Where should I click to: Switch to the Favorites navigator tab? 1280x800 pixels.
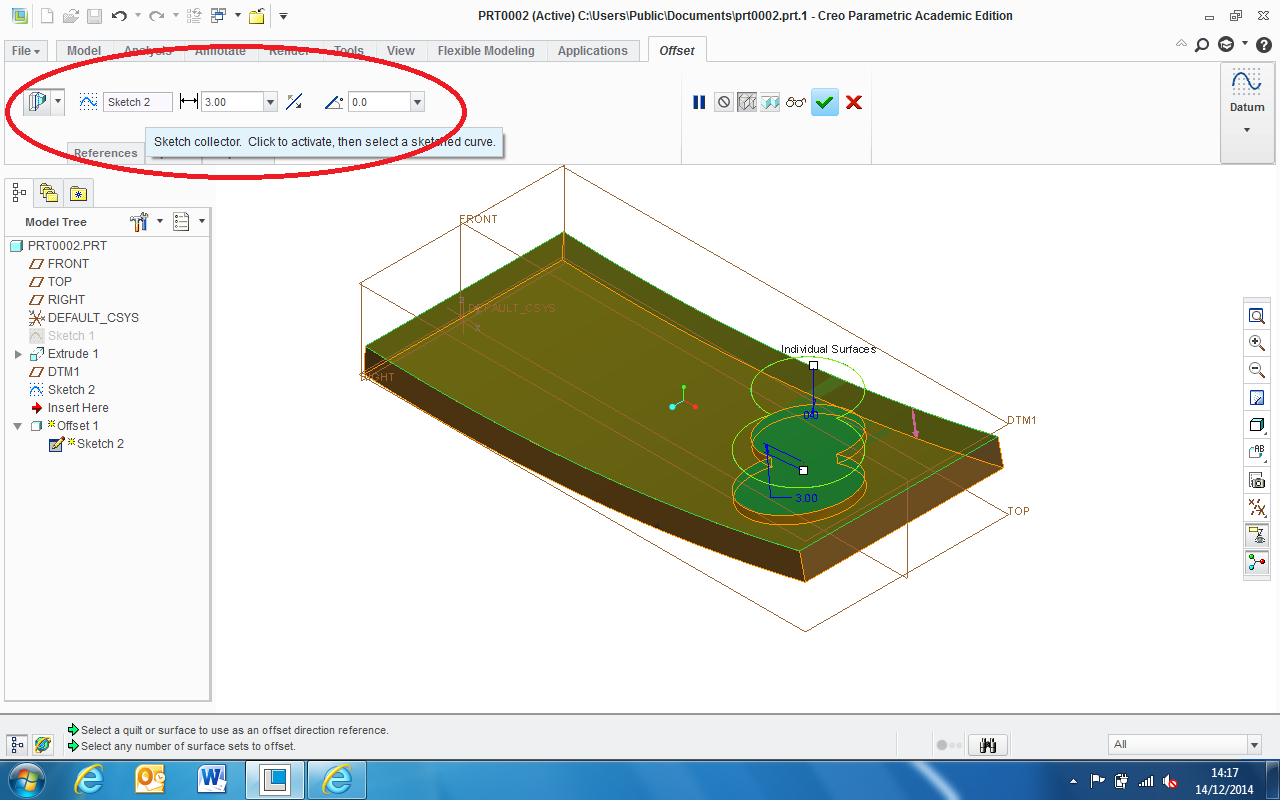79,192
